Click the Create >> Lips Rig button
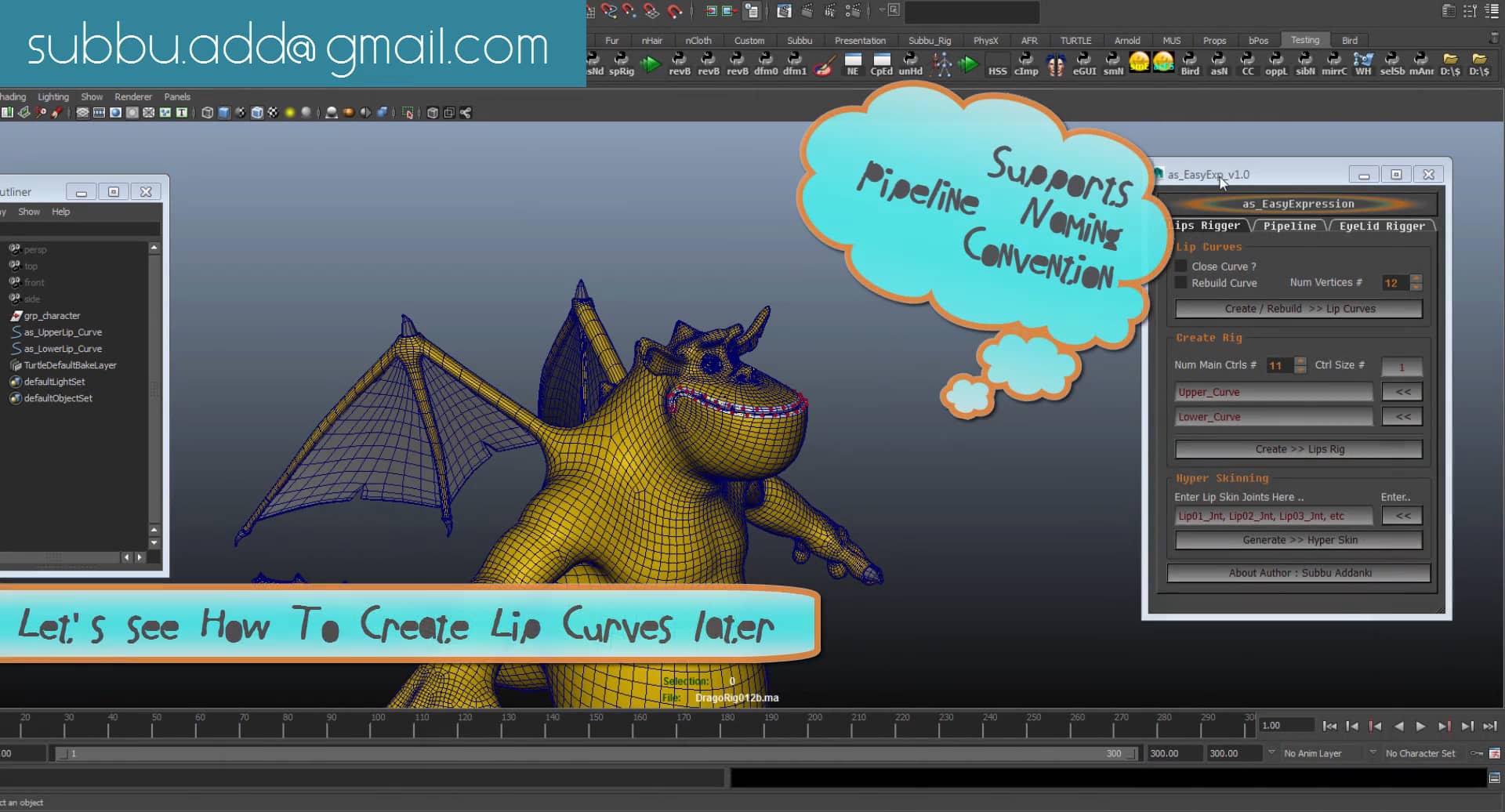 pyautogui.click(x=1298, y=448)
